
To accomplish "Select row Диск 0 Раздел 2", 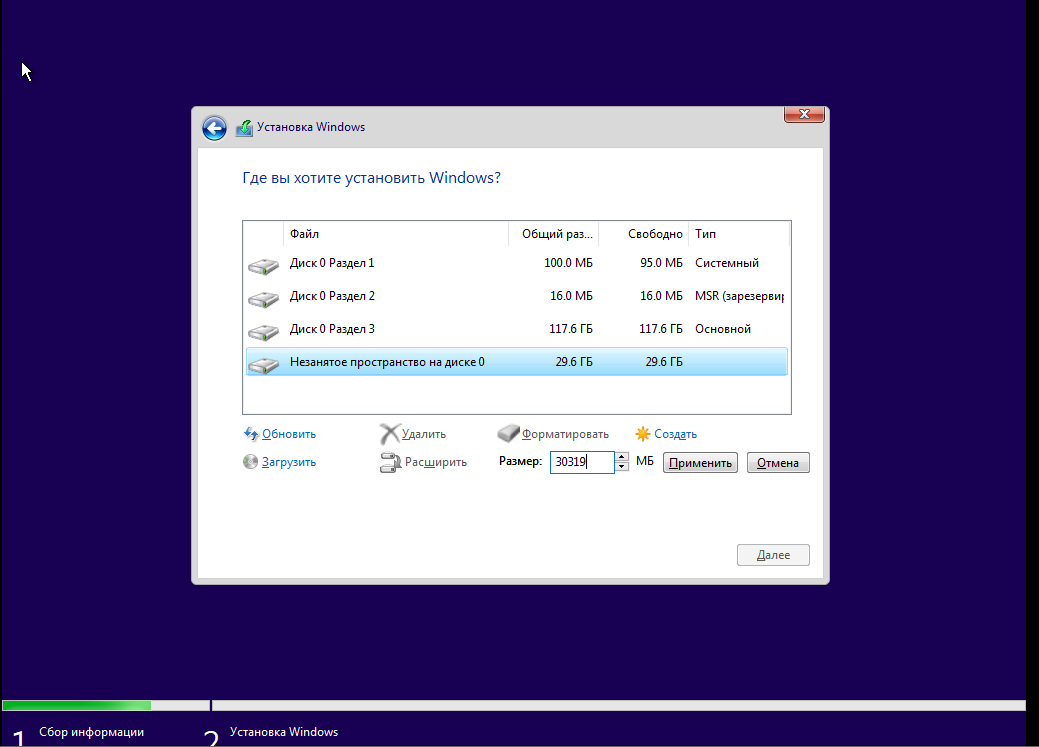I will [x=517, y=296].
